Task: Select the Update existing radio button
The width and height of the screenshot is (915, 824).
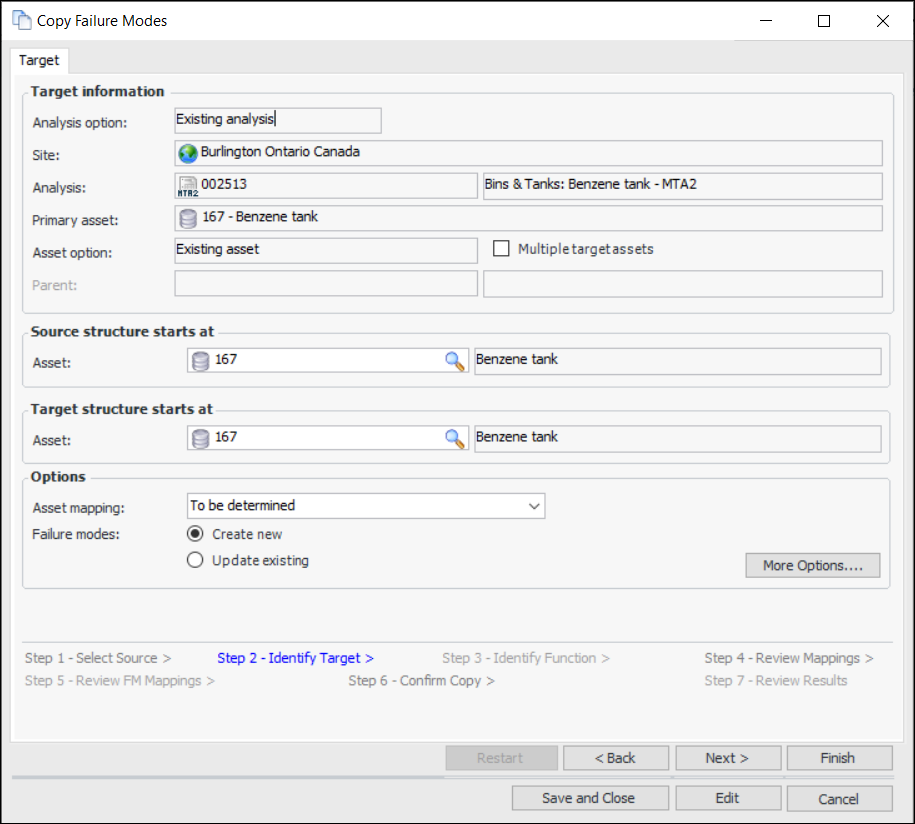Action: coord(196,561)
